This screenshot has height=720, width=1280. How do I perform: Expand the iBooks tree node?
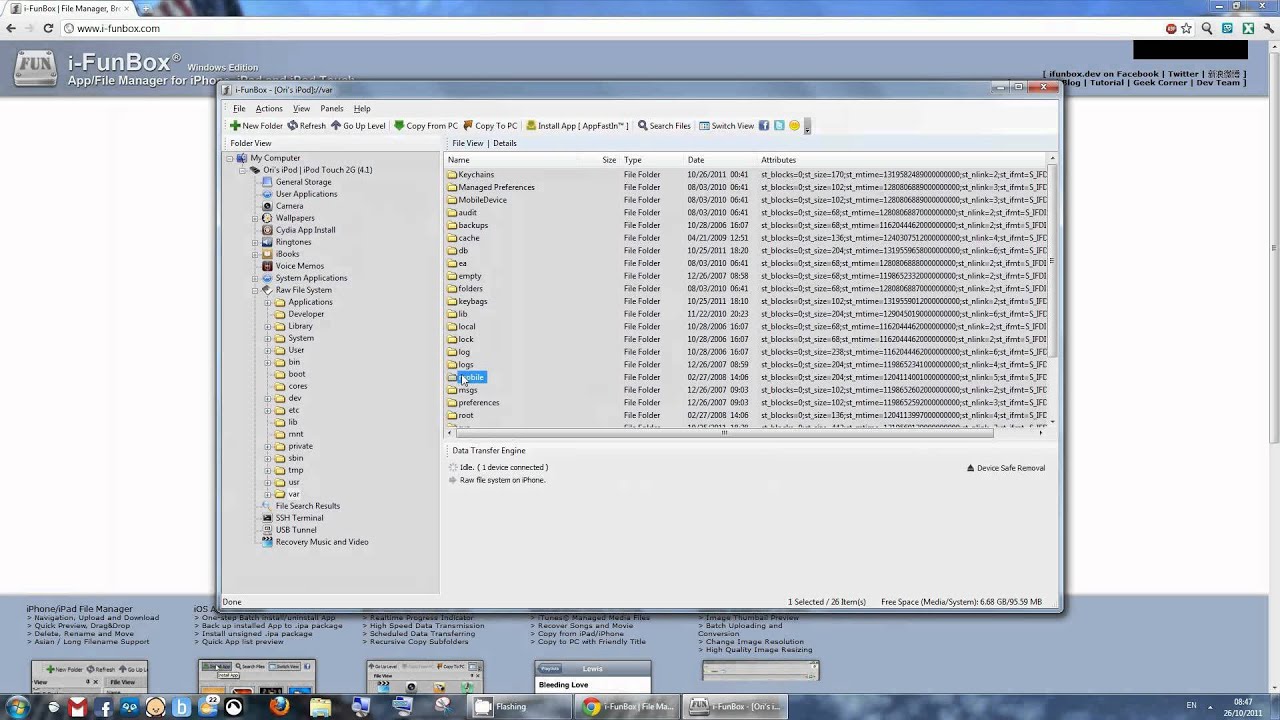[x=255, y=254]
